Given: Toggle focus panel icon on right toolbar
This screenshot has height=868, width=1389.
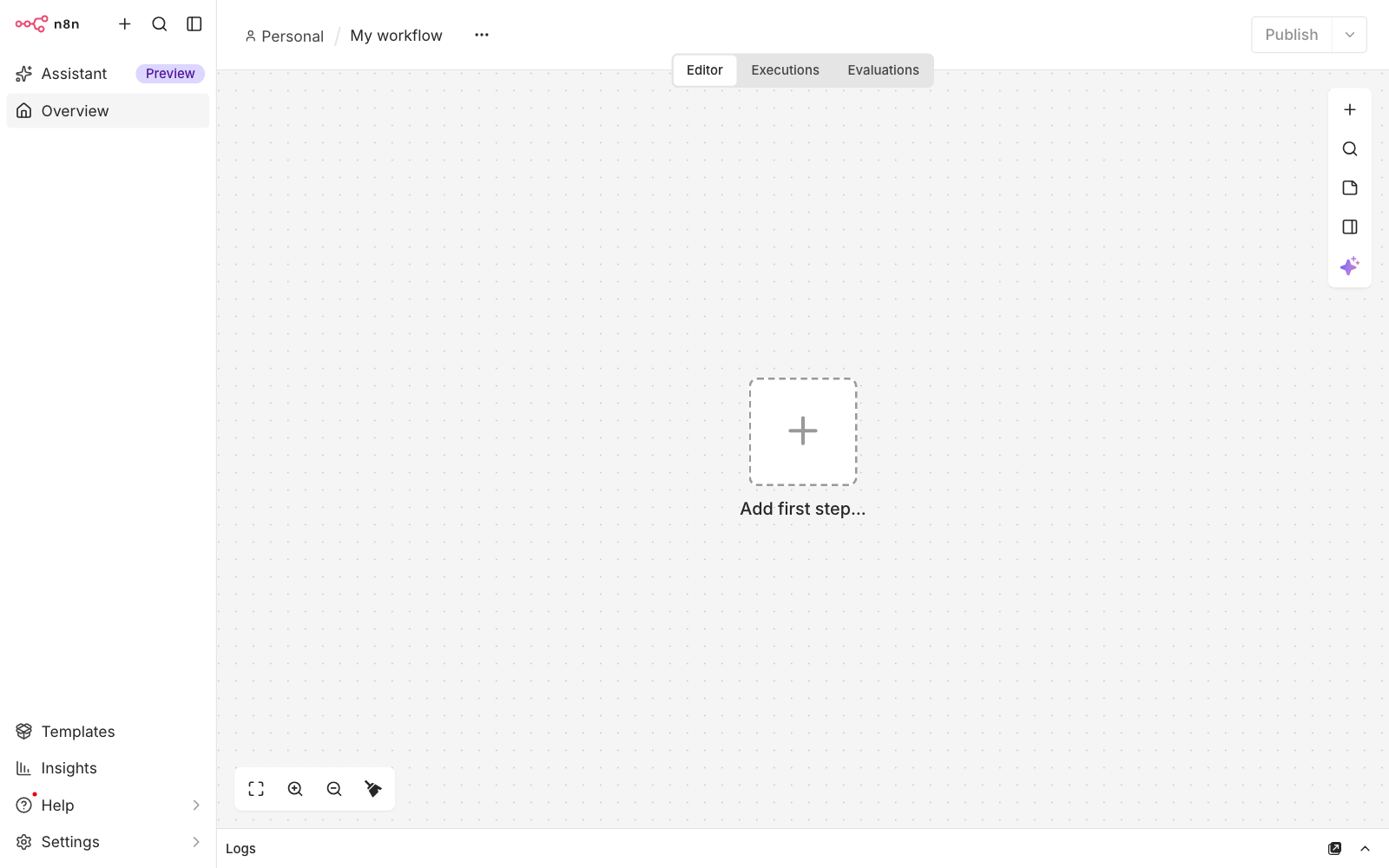Looking at the screenshot, I should (1350, 227).
